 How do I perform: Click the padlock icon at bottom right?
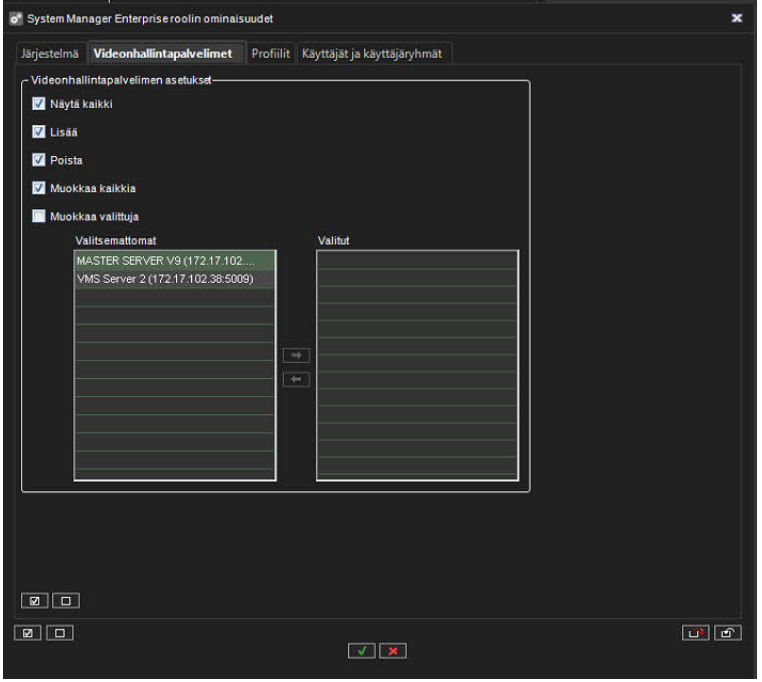pos(729,633)
